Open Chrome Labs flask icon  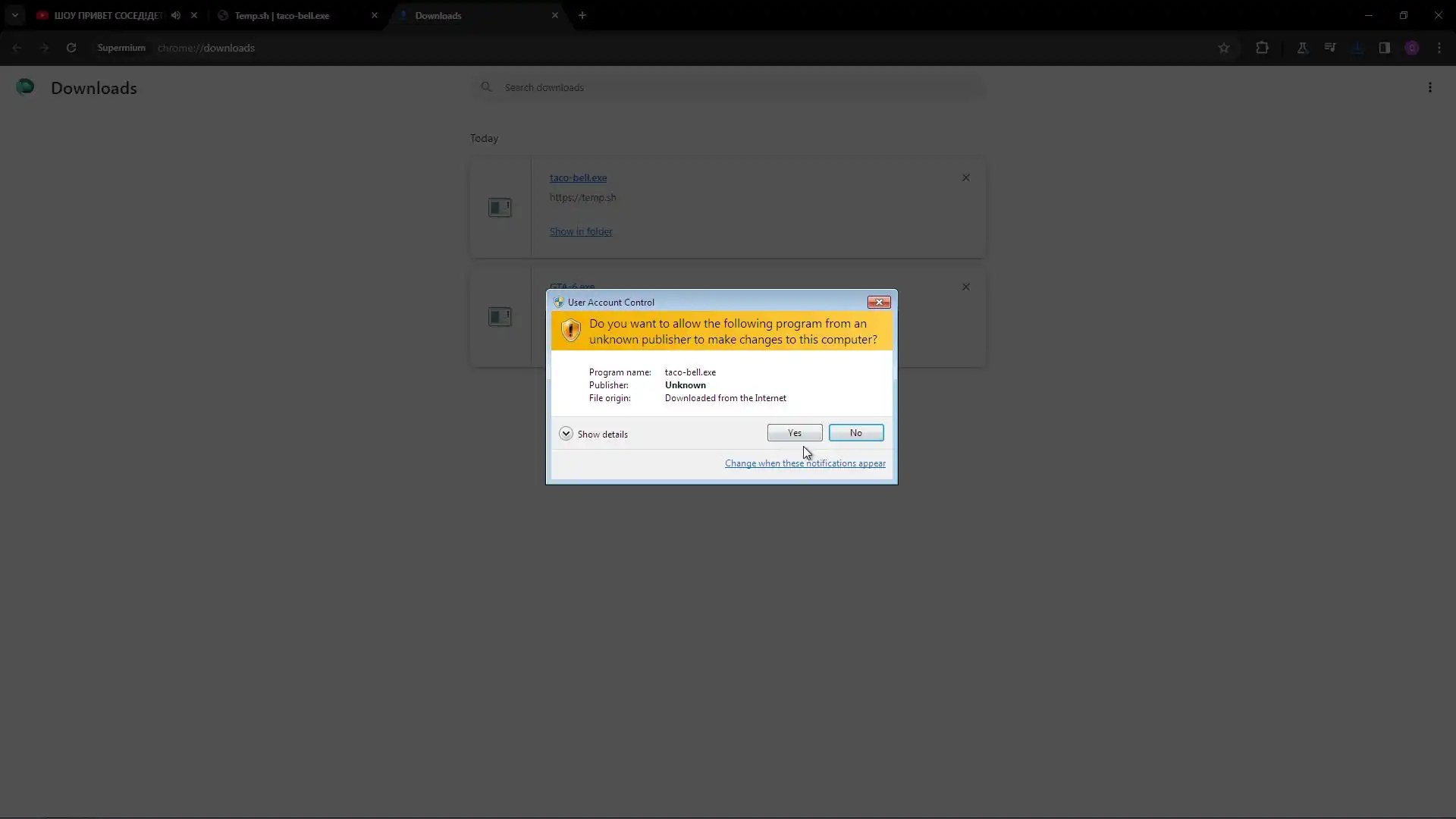click(x=1302, y=48)
